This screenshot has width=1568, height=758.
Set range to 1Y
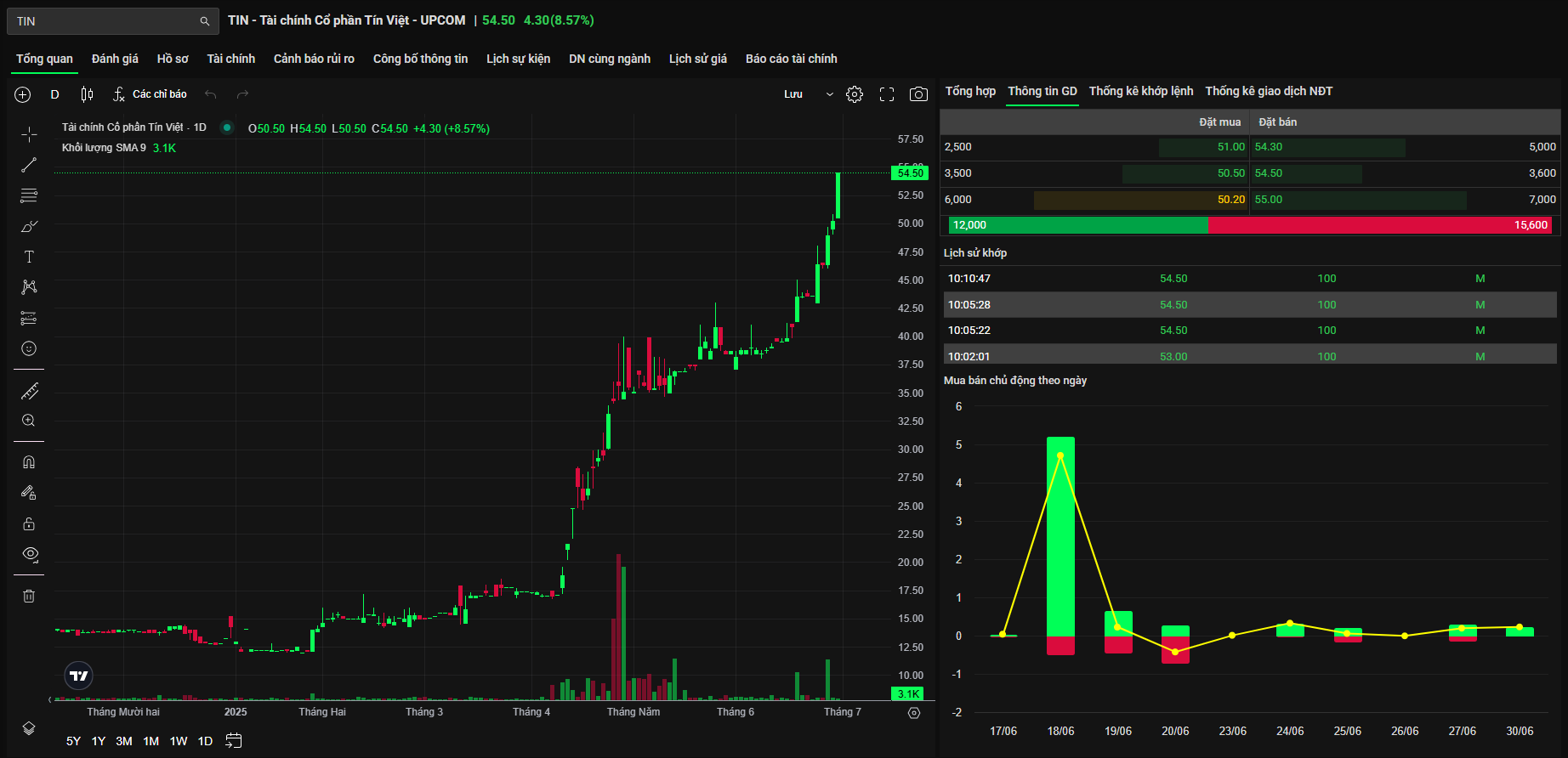click(x=99, y=741)
